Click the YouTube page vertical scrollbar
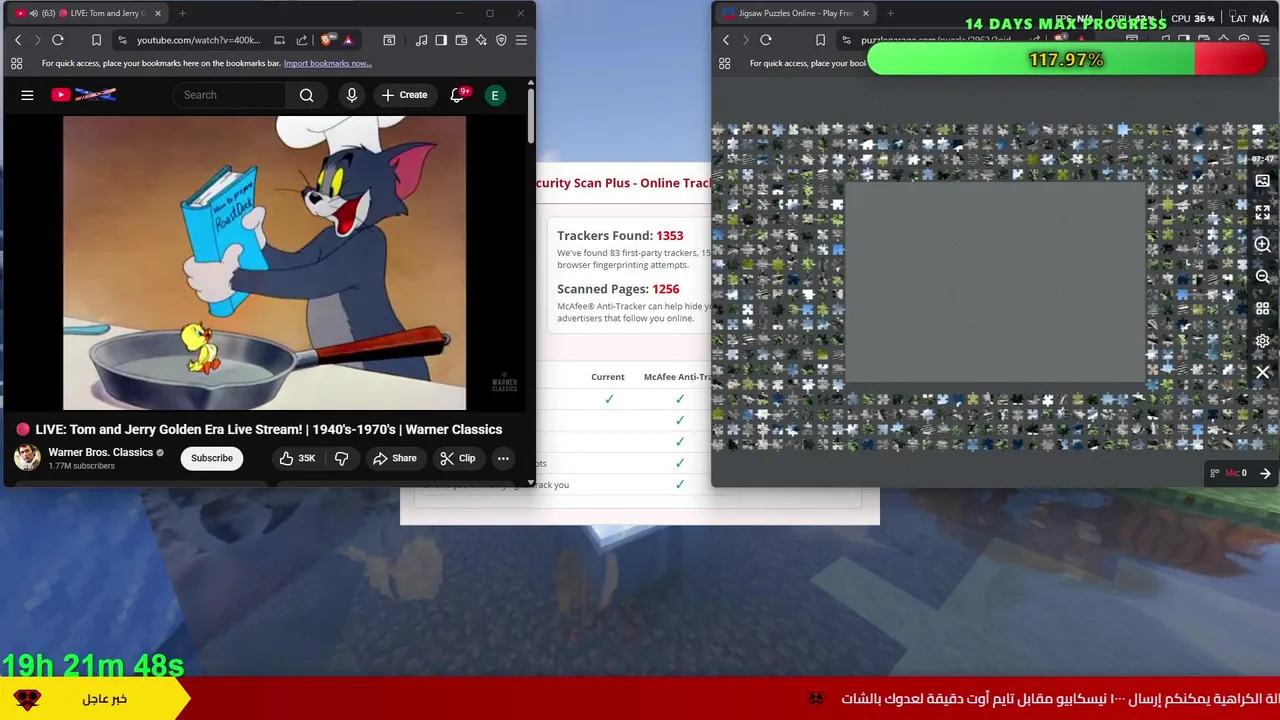The width and height of the screenshot is (1280, 720). click(531, 115)
